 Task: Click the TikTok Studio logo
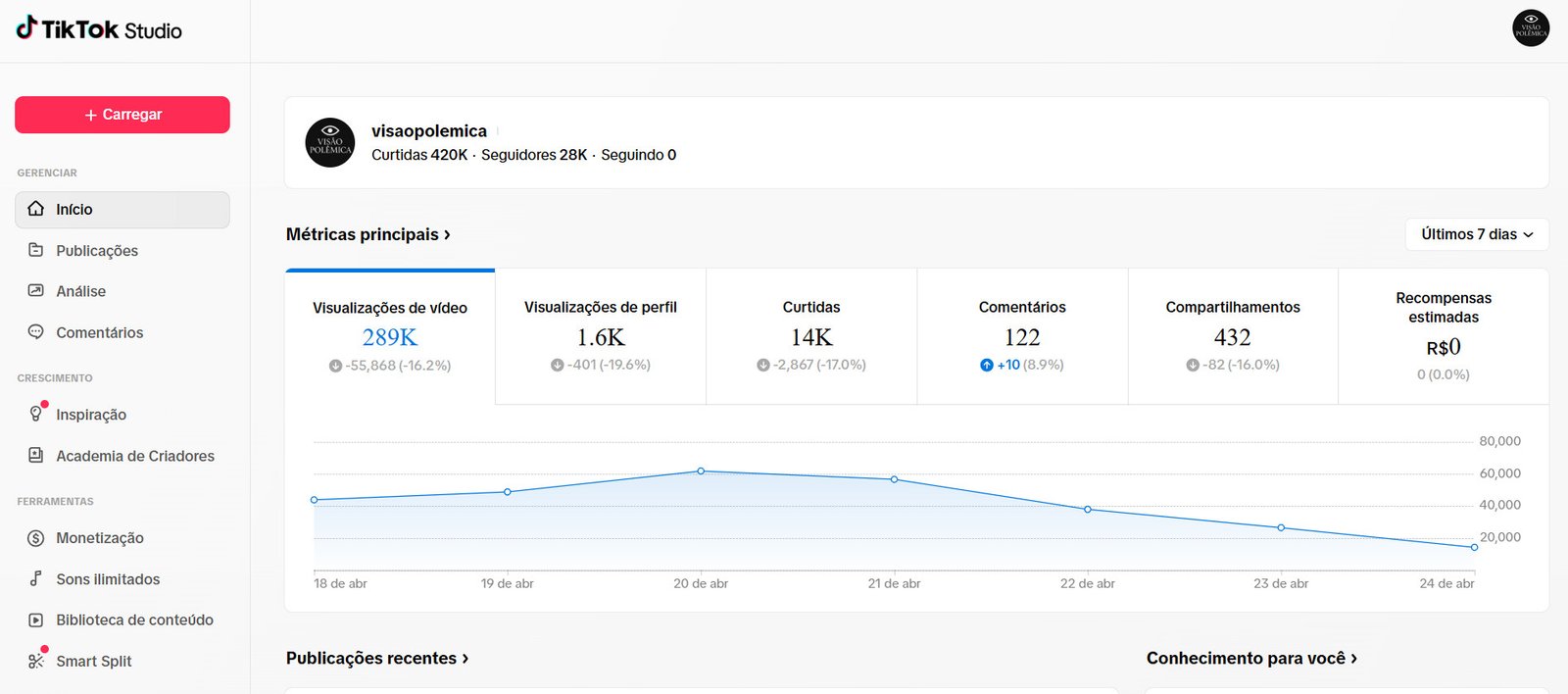coord(99,29)
